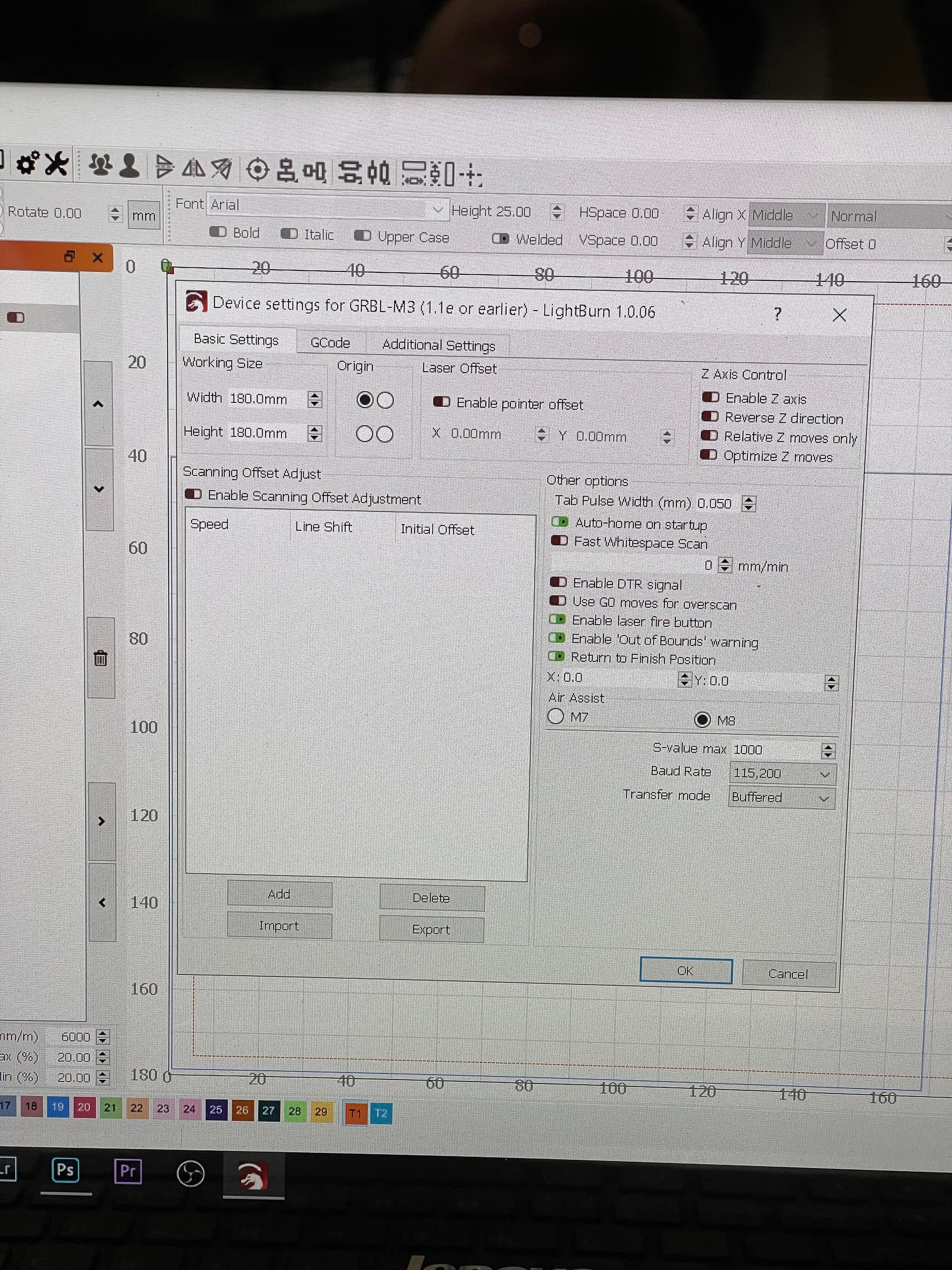
Task: Open the Transfer mode dropdown
Action: coord(781,798)
